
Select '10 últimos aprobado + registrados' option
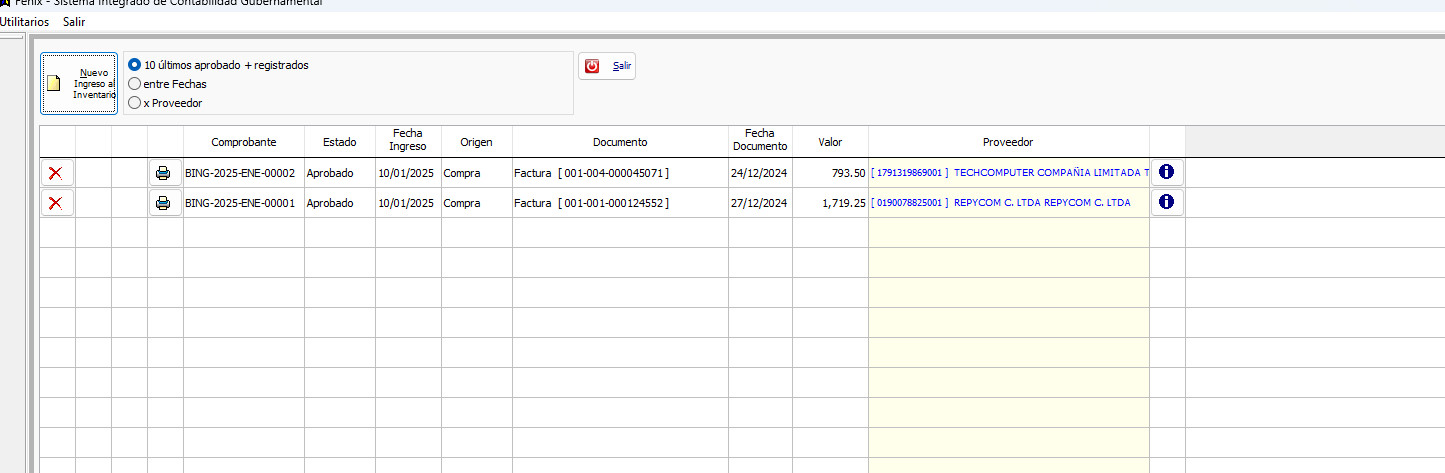(135, 65)
